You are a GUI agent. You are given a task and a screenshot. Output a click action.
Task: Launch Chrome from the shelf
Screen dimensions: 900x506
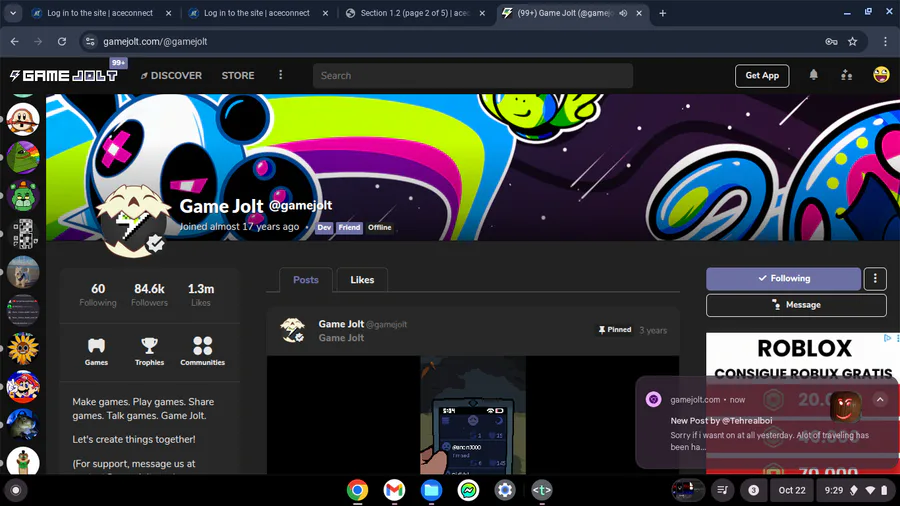click(357, 490)
